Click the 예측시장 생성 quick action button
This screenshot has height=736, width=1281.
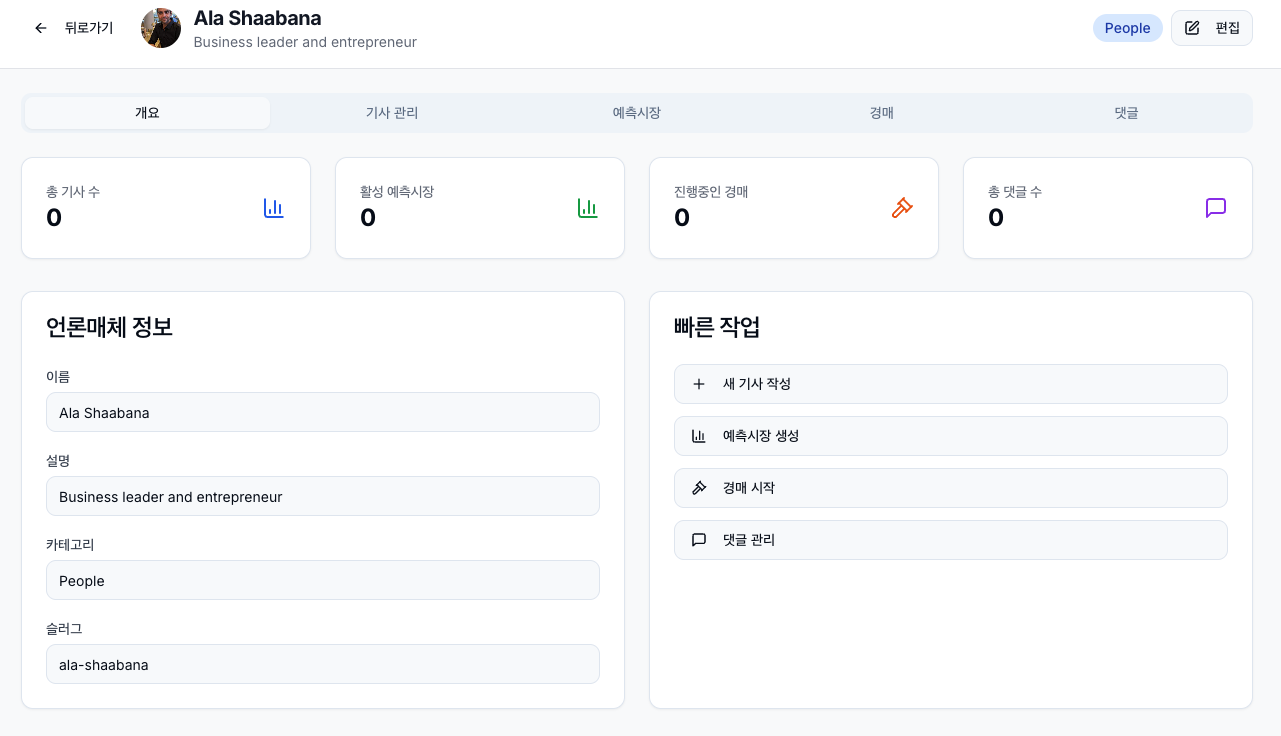tap(950, 436)
